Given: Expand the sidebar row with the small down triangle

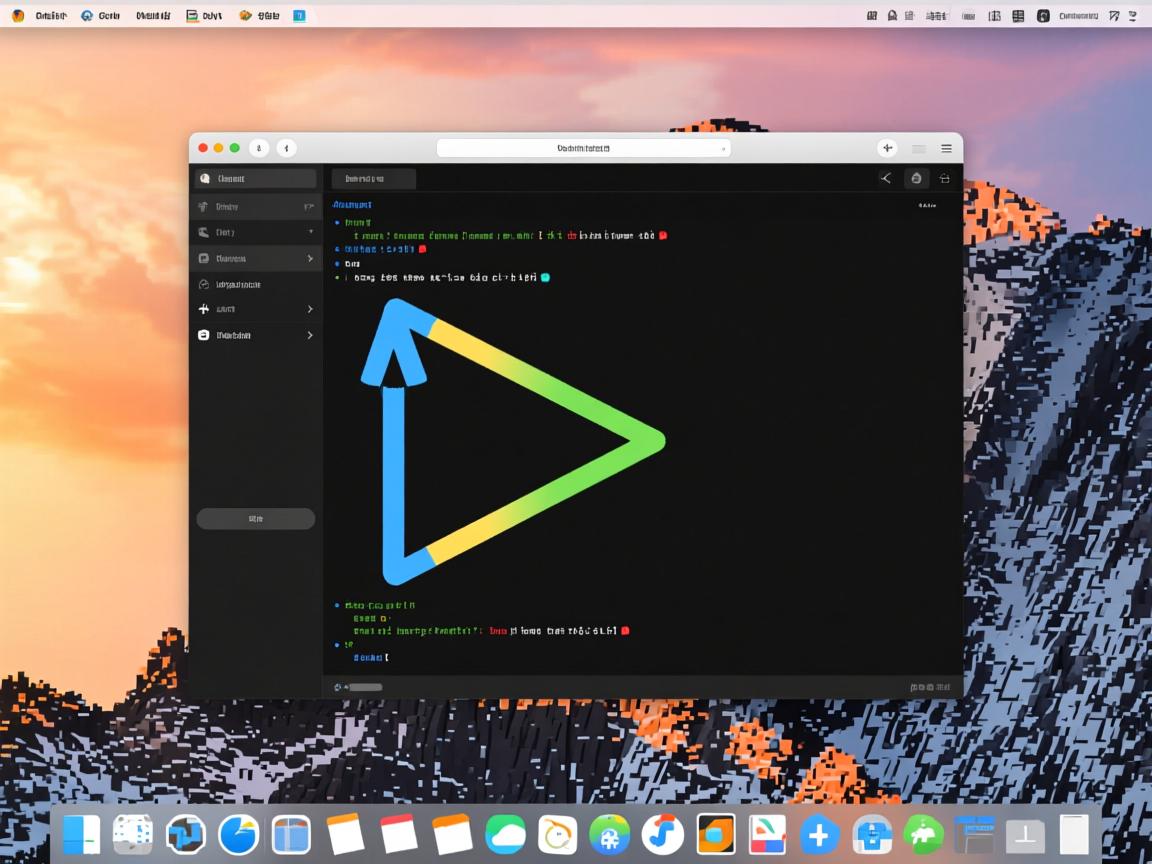Looking at the screenshot, I should (x=310, y=232).
